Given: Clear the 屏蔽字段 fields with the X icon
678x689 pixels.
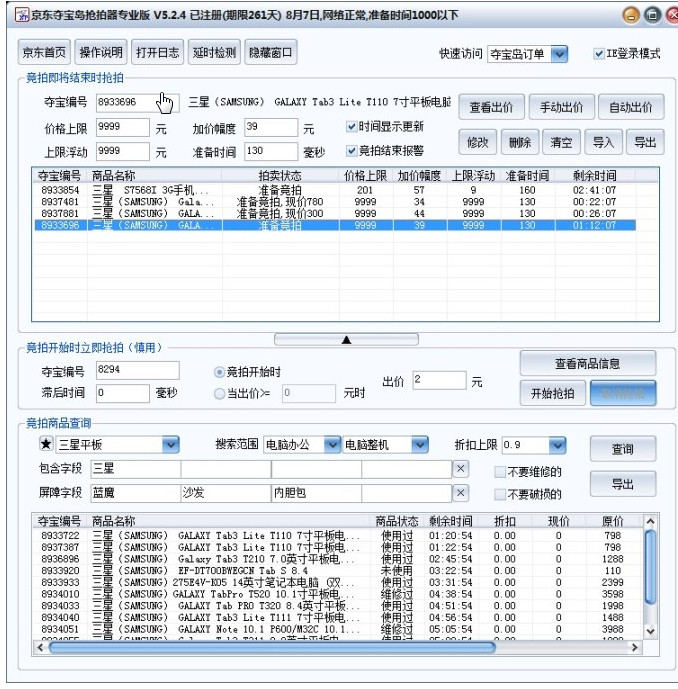Looking at the screenshot, I should point(460,493).
